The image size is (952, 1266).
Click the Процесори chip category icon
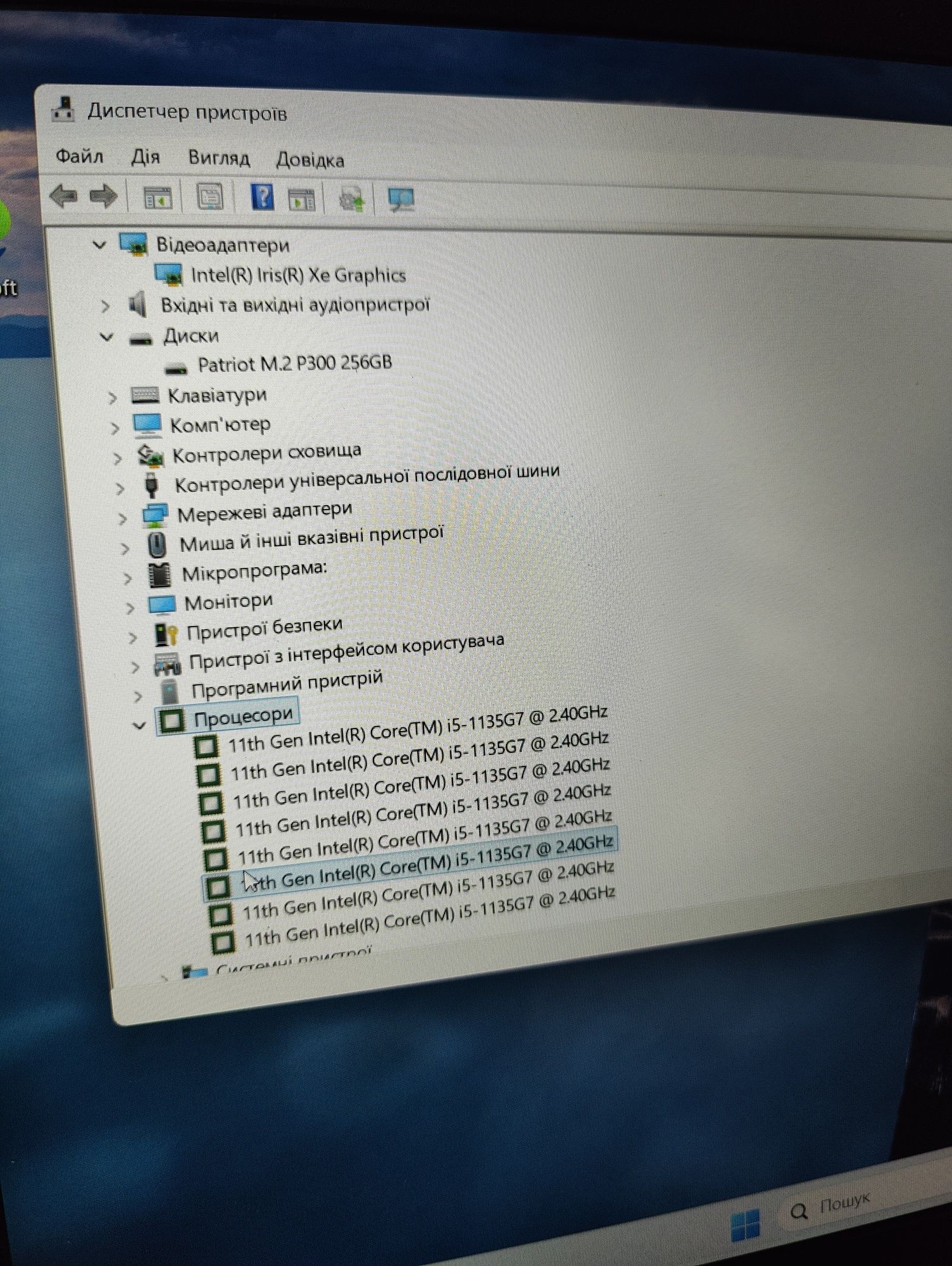point(172,720)
